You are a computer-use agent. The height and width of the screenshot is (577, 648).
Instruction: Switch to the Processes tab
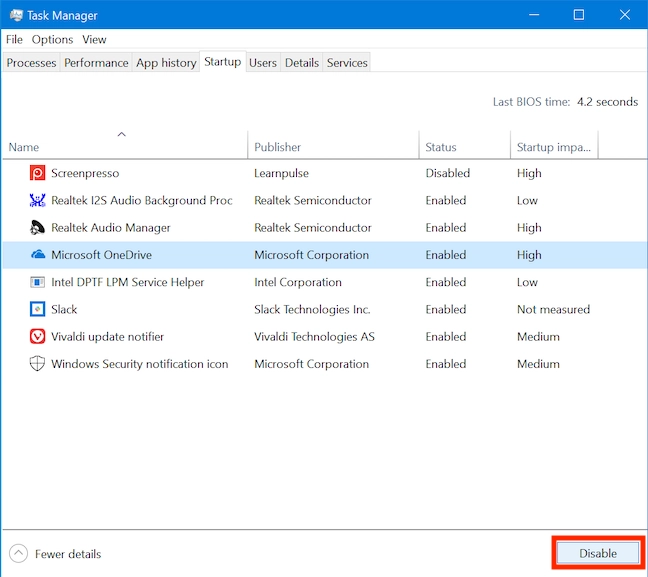coord(31,62)
